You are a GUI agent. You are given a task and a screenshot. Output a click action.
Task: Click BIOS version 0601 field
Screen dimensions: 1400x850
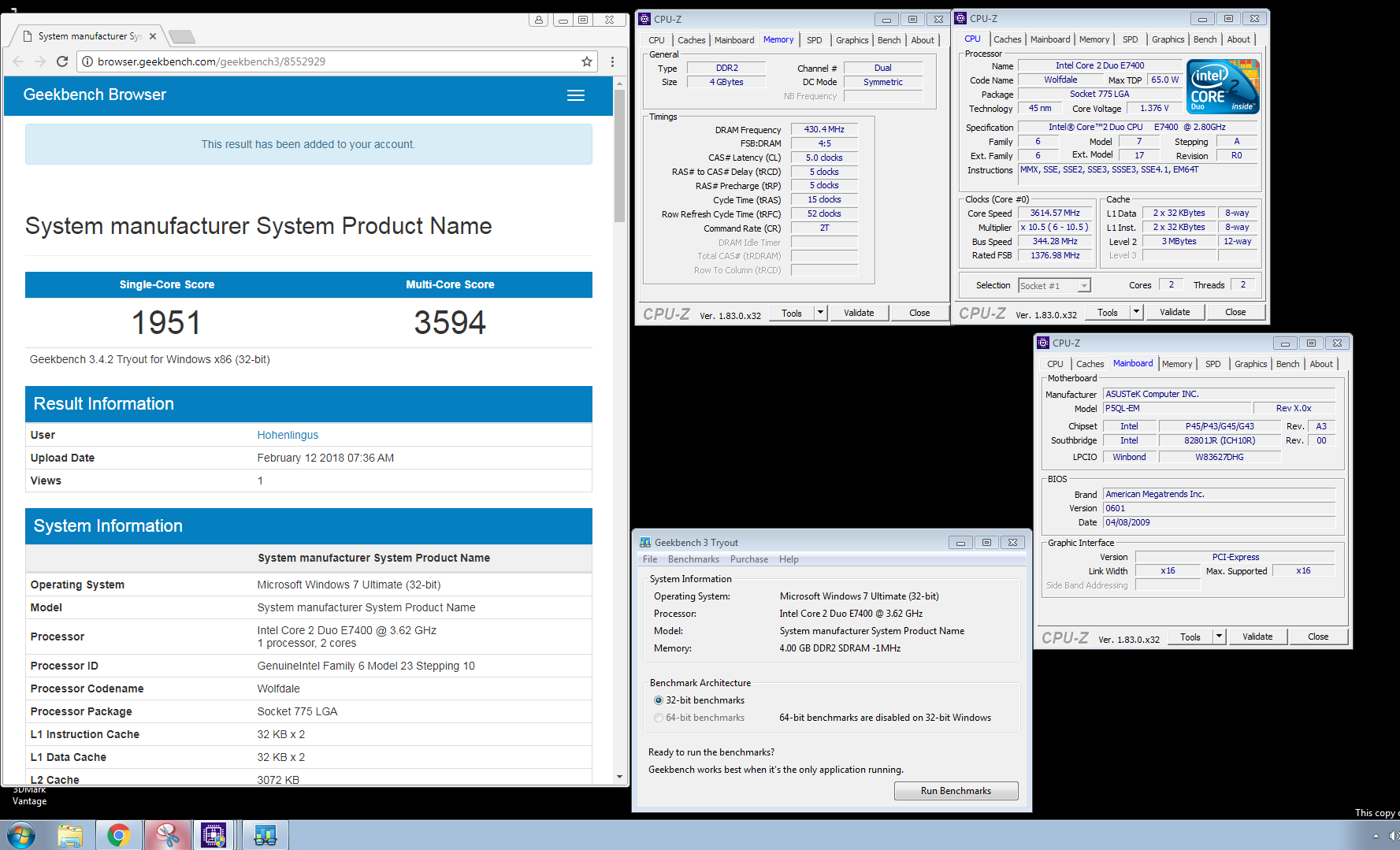tap(1219, 508)
